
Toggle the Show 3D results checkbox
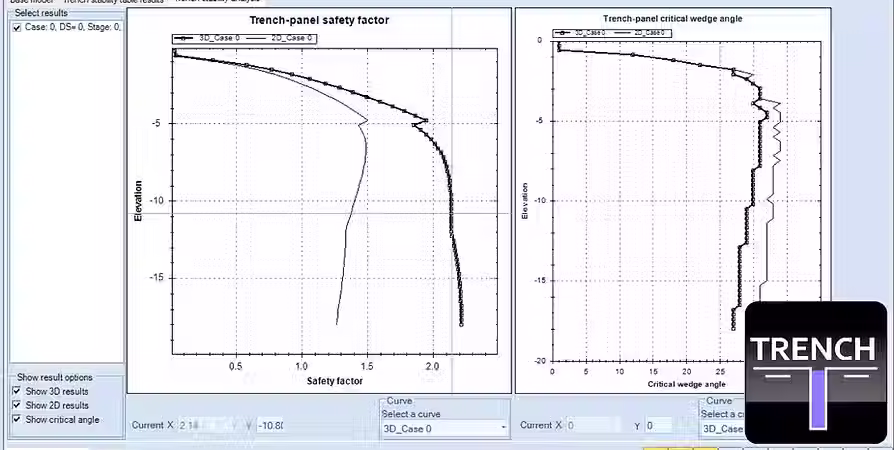pyautogui.click(x=17, y=391)
